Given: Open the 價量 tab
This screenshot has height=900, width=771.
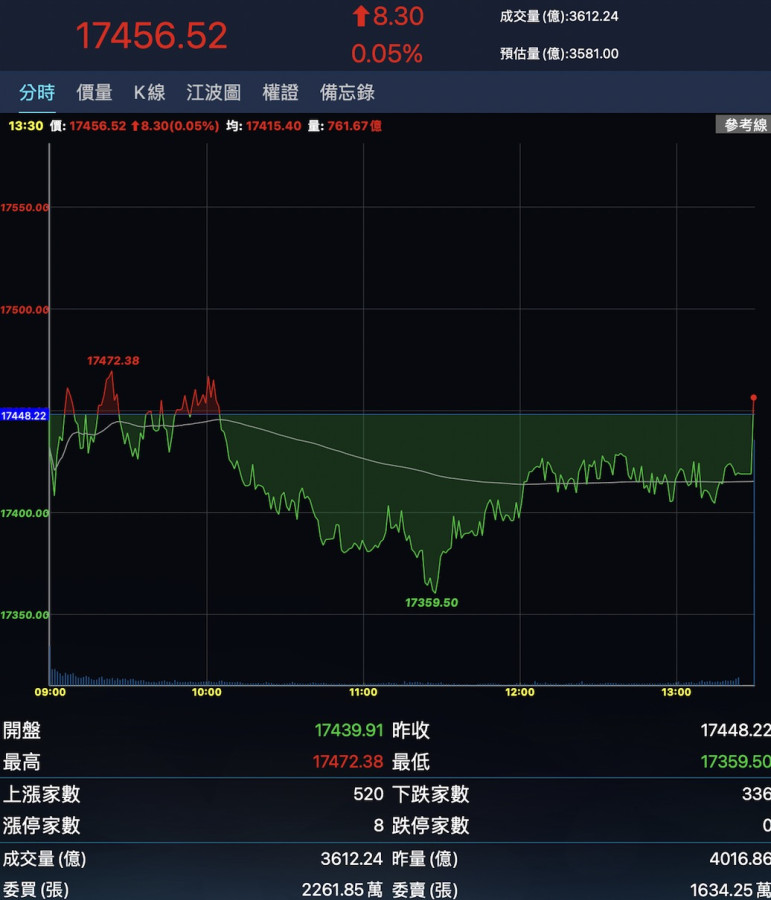Looking at the screenshot, I should click(94, 93).
